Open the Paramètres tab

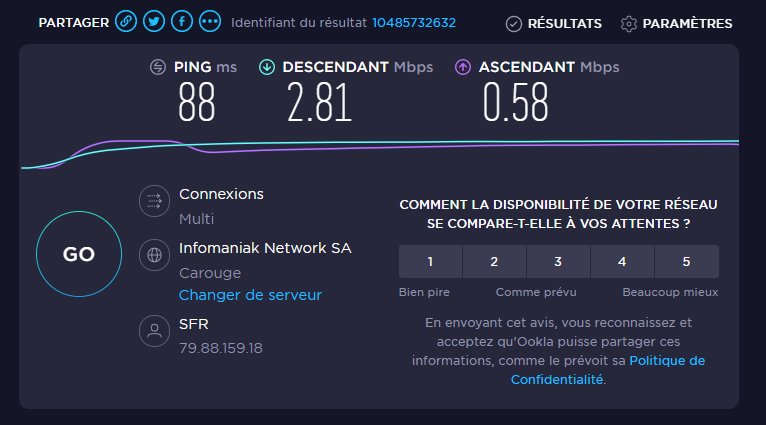pyautogui.click(x=676, y=23)
